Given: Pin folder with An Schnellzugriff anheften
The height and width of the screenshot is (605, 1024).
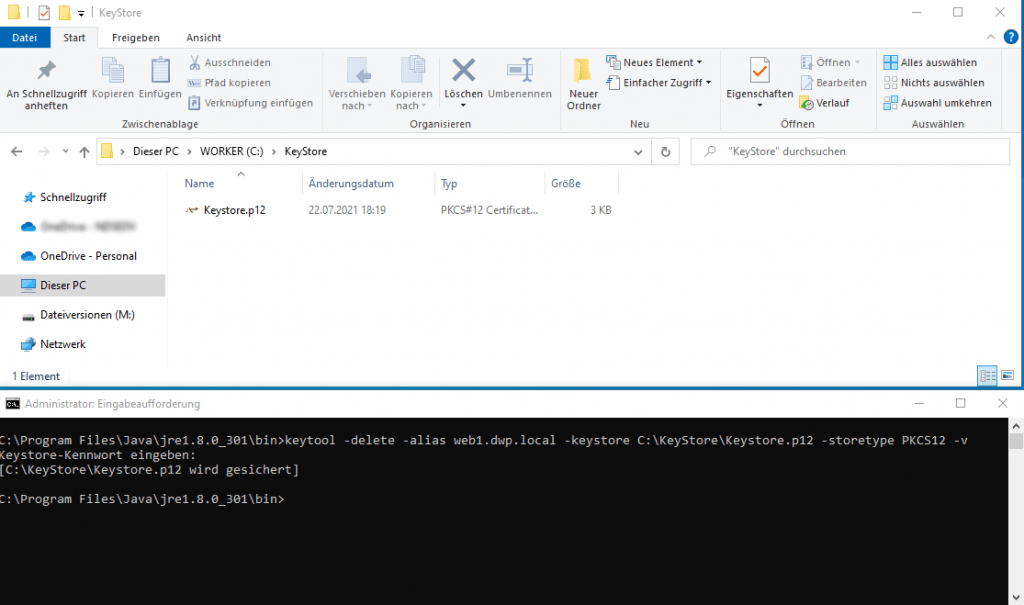Looking at the screenshot, I should coord(46,72).
